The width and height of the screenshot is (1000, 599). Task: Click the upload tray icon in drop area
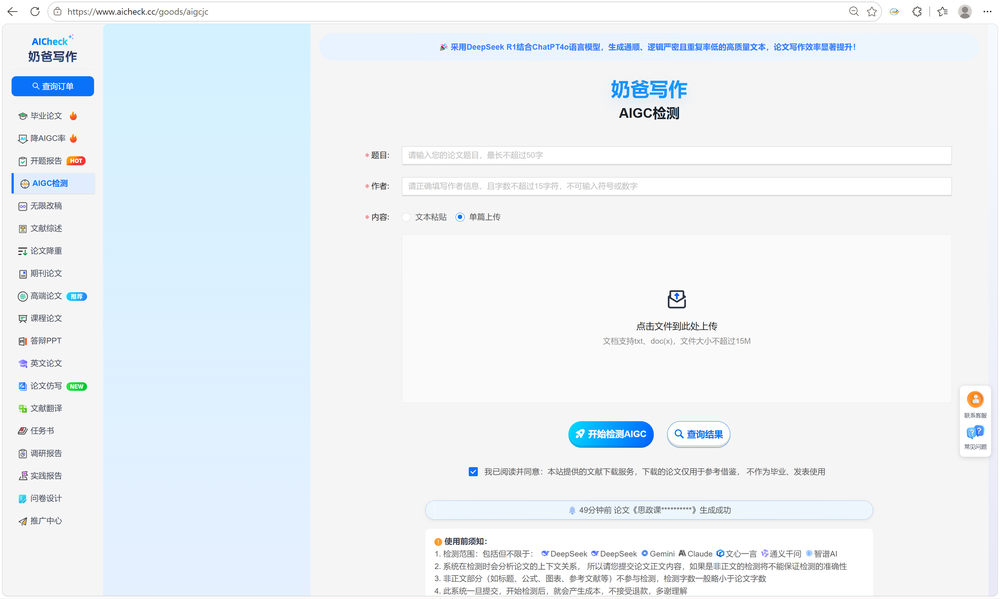tap(677, 299)
